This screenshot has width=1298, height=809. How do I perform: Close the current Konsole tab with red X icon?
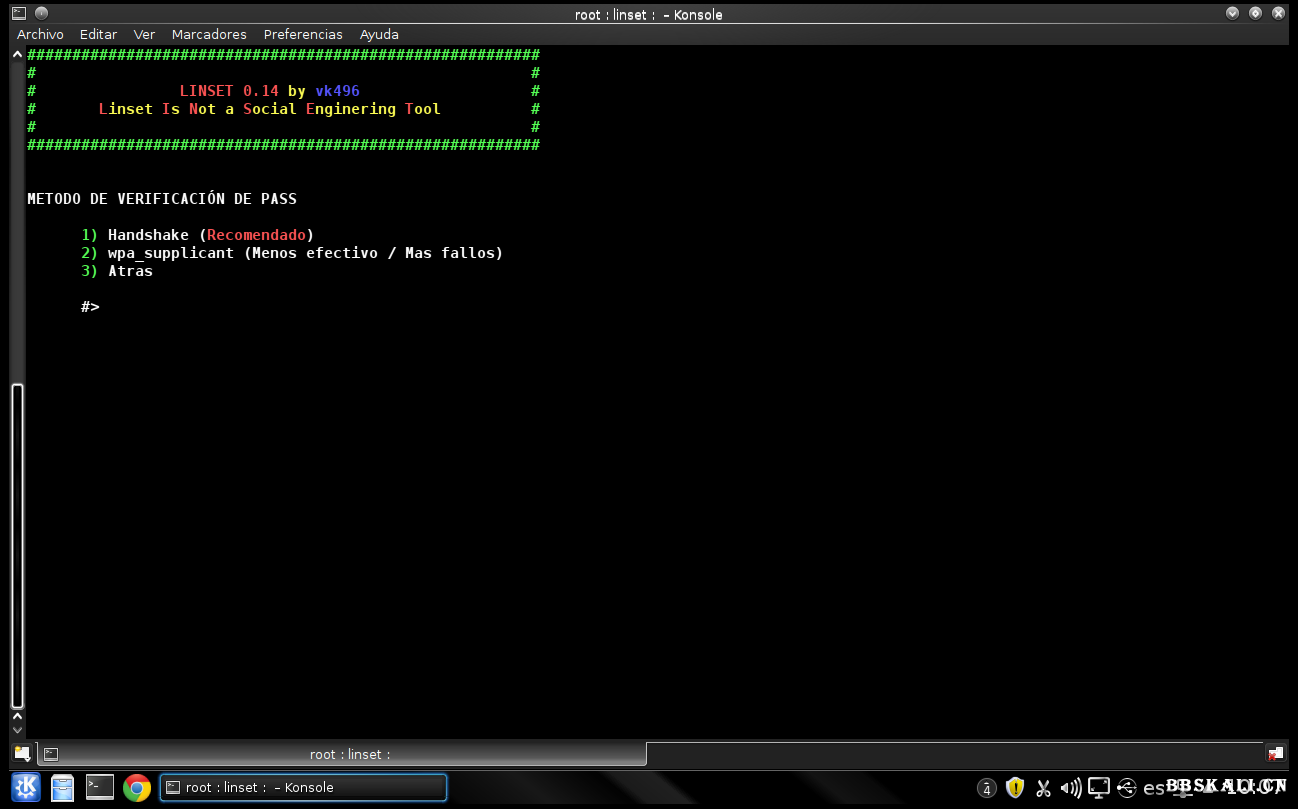(x=1275, y=754)
